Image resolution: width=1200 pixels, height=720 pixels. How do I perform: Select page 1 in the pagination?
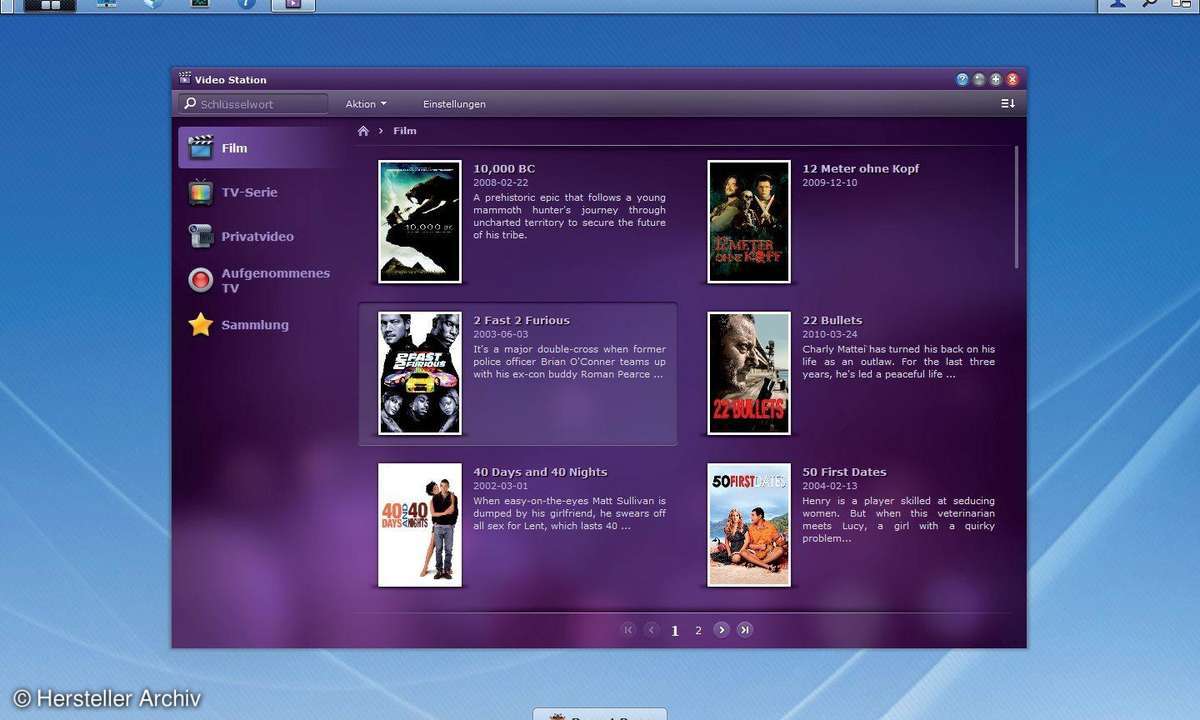coord(675,630)
